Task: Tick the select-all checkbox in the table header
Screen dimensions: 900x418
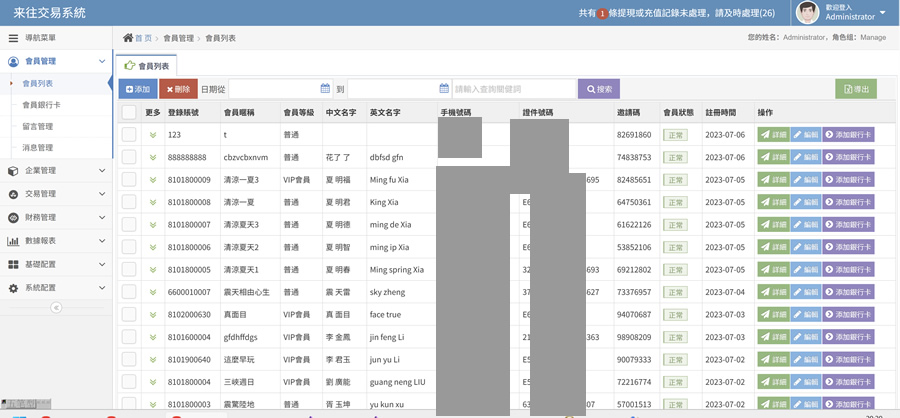Action: point(129,112)
